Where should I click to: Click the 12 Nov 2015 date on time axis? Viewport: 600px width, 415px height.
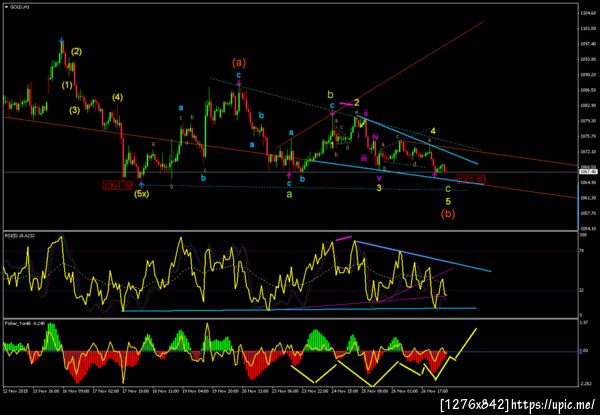coord(14,391)
